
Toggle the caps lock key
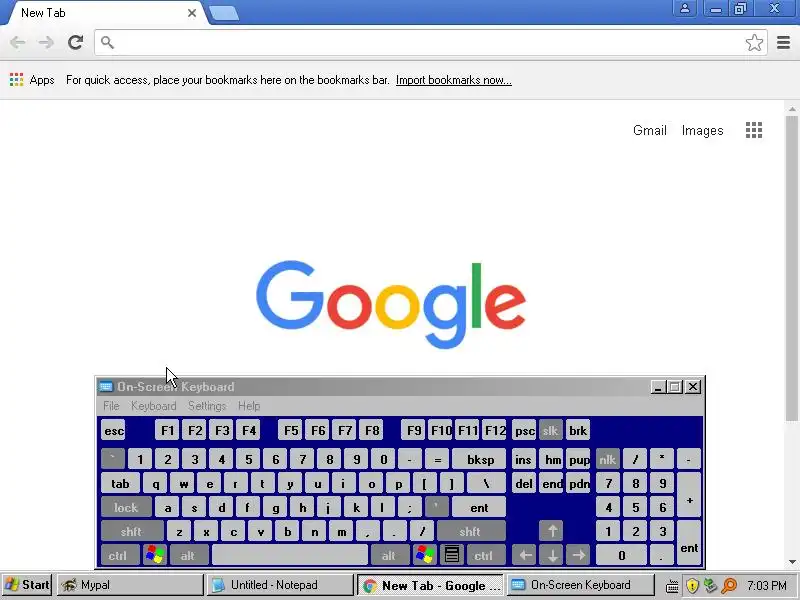[126, 508]
